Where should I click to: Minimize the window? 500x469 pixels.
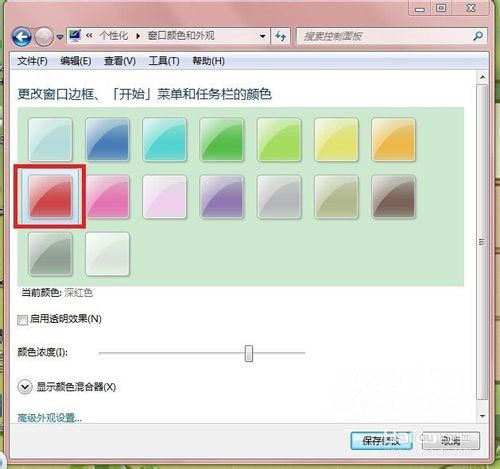click(x=420, y=9)
